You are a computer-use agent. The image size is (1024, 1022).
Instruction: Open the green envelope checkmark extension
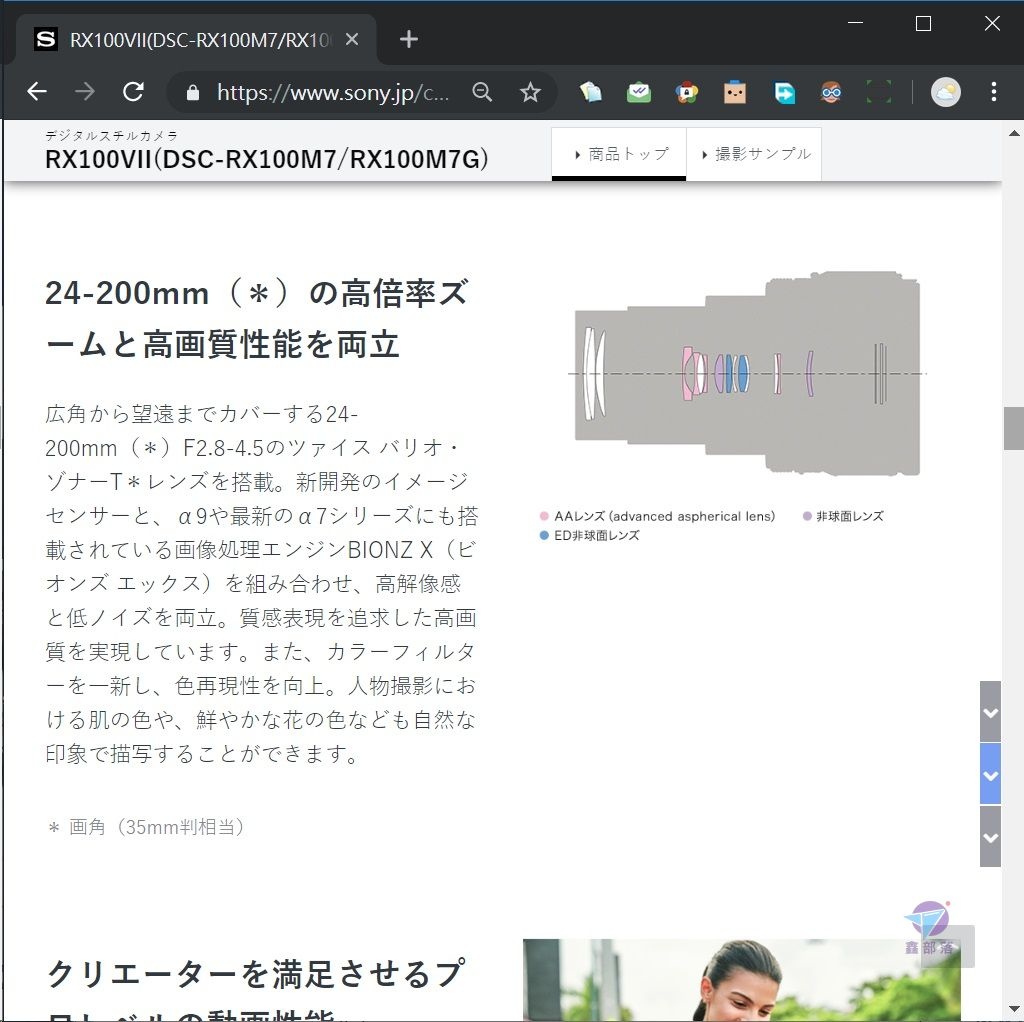pos(639,92)
